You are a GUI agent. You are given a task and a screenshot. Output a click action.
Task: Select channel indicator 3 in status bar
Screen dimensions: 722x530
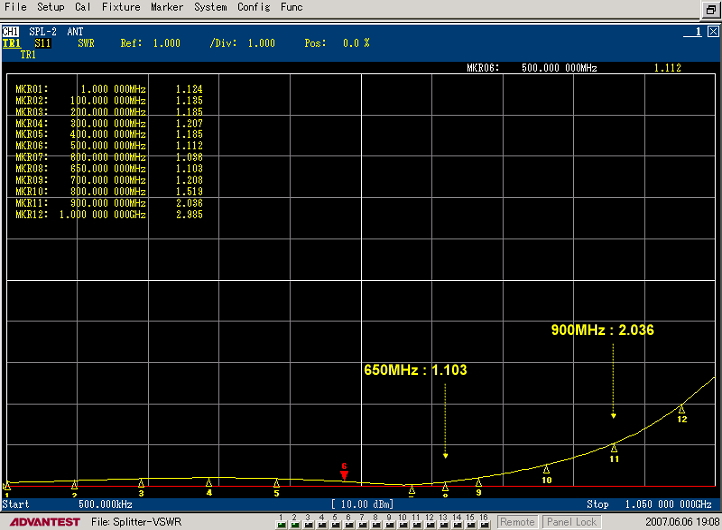pos(308,522)
